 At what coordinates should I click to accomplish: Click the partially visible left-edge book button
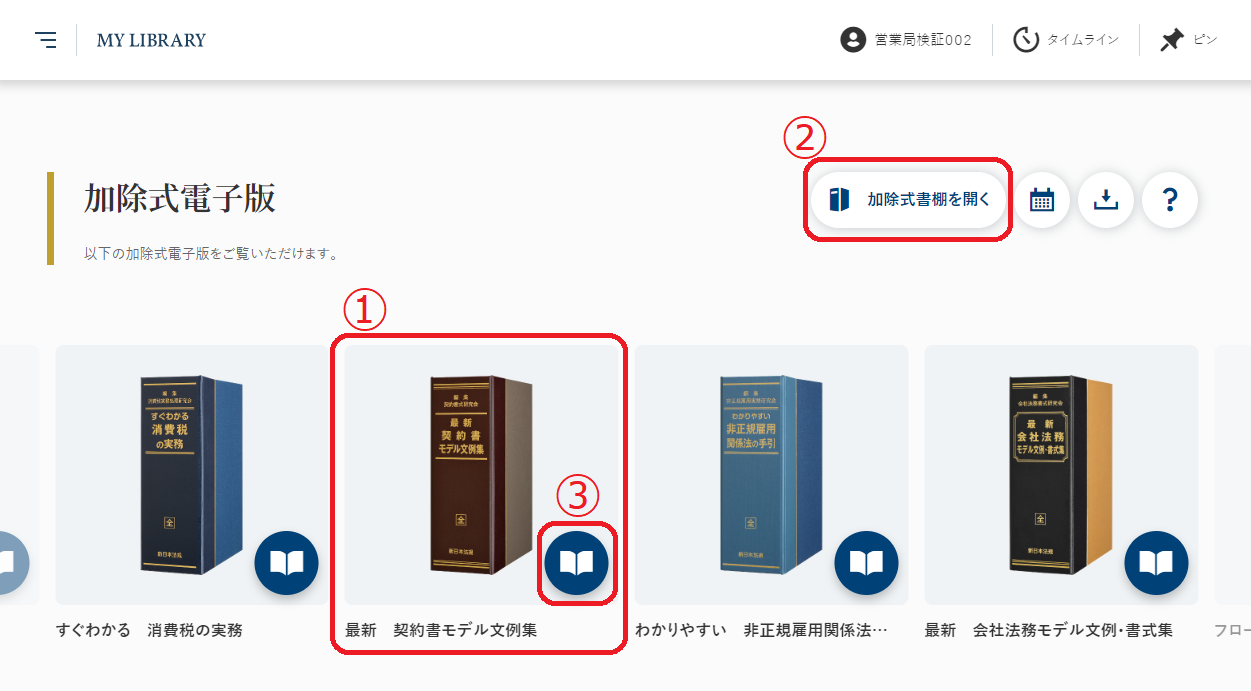pyautogui.click(x=11, y=563)
